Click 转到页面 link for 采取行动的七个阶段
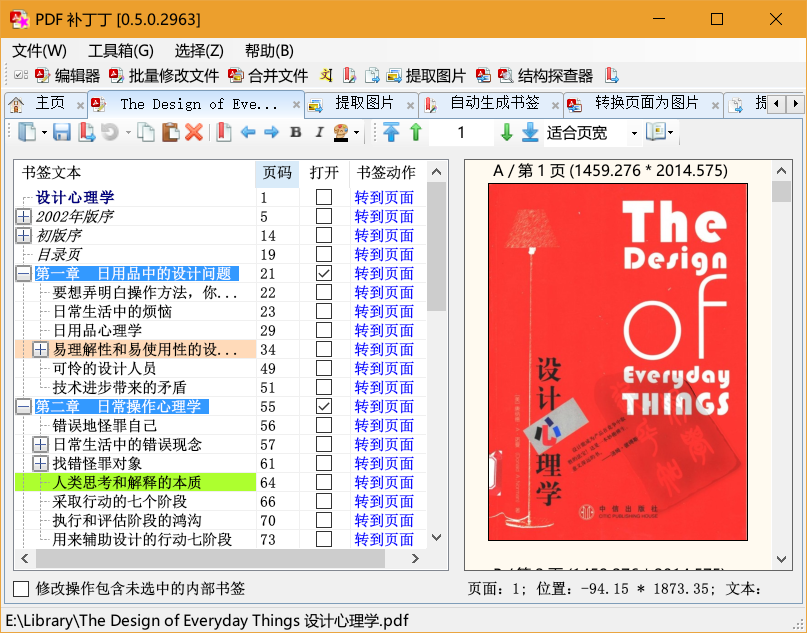This screenshot has height=633, width=807. pos(384,502)
